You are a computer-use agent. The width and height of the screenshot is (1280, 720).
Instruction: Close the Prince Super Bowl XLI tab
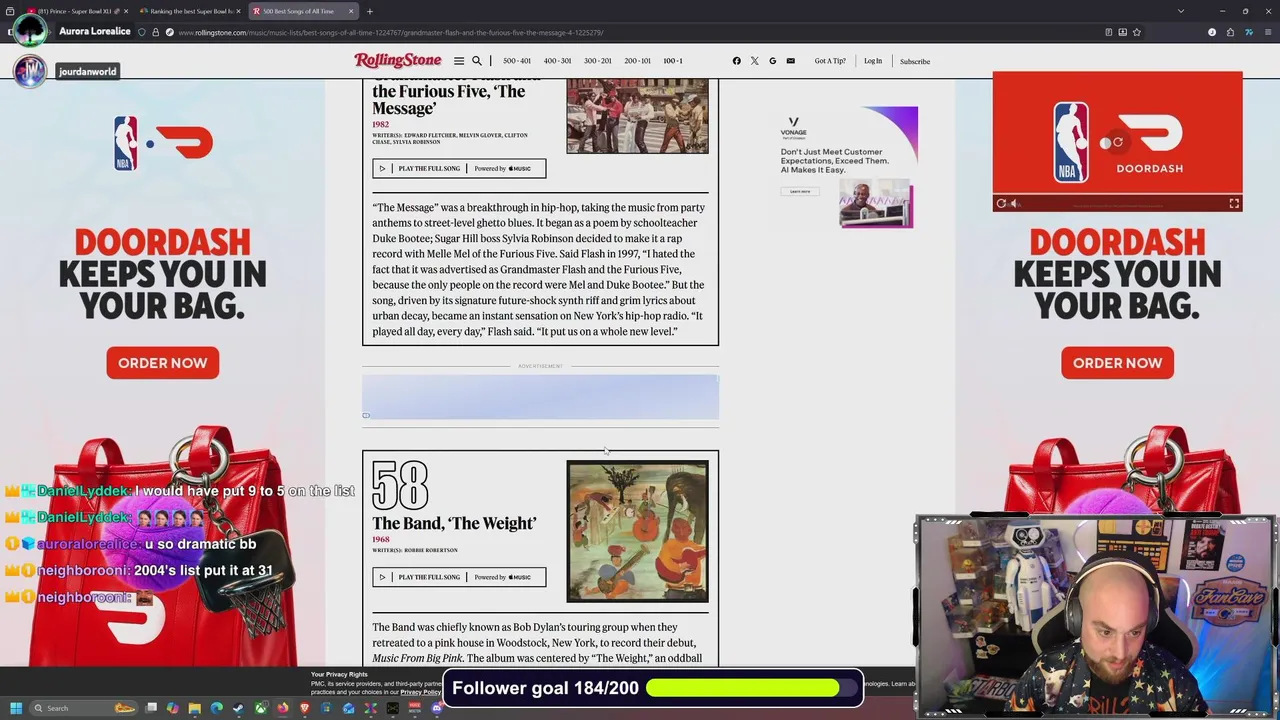click(126, 11)
